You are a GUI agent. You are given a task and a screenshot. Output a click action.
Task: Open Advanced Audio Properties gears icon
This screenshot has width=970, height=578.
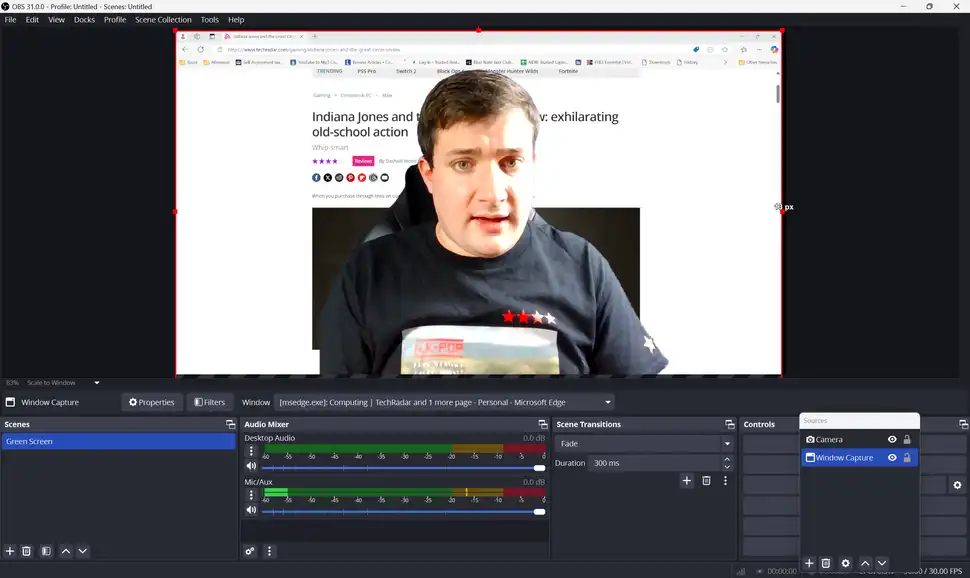pyautogui.click(x=250, y=551)
